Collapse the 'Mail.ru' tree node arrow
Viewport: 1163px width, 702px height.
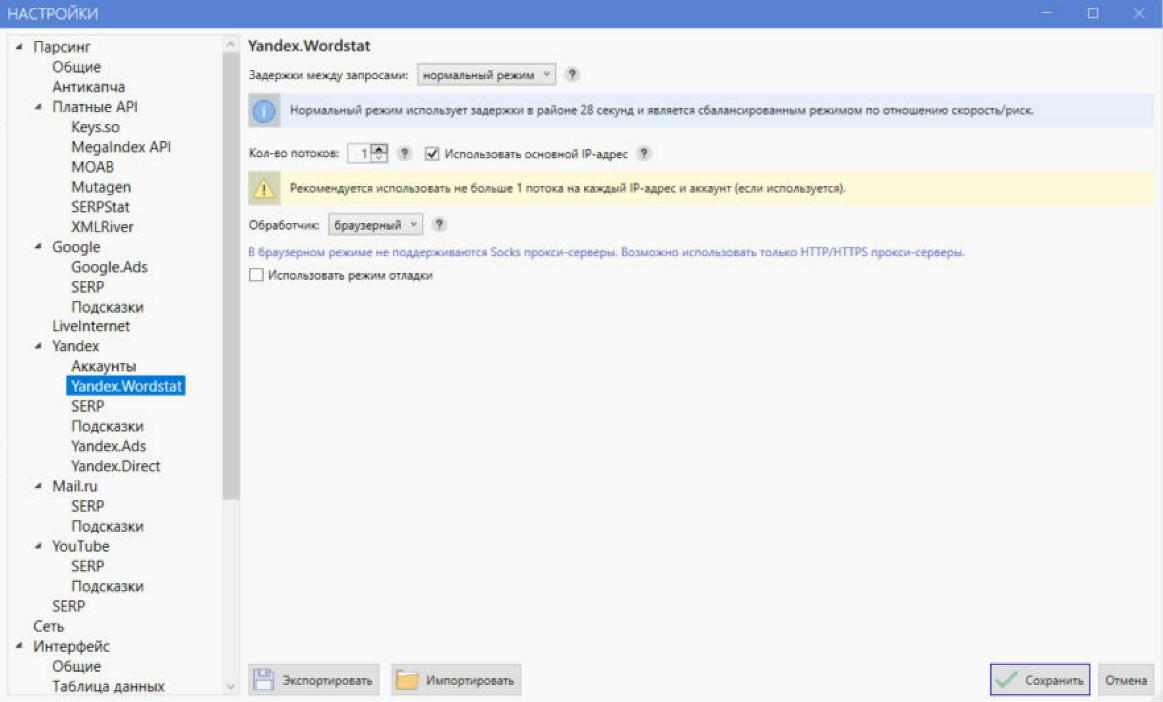point(39,486)
